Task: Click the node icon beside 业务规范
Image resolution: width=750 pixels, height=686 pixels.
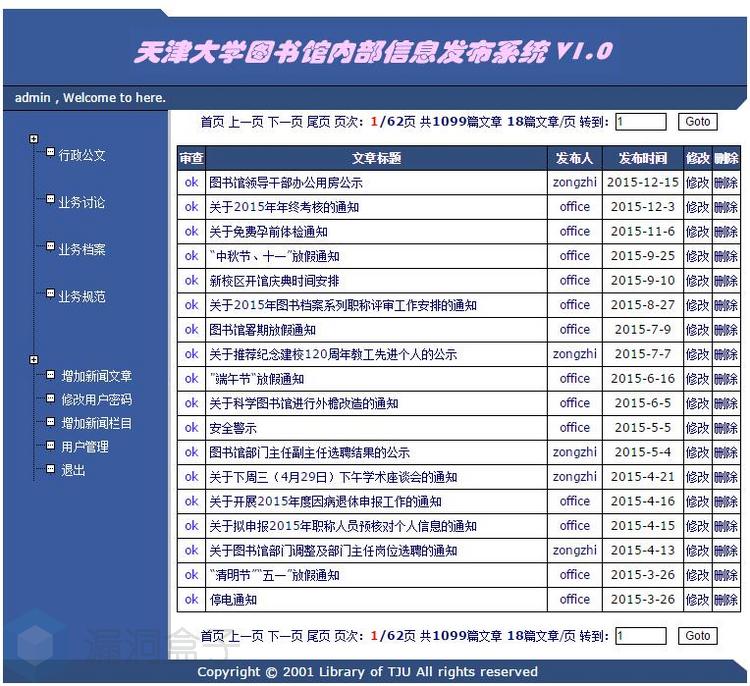Action: tap(50, 294)
